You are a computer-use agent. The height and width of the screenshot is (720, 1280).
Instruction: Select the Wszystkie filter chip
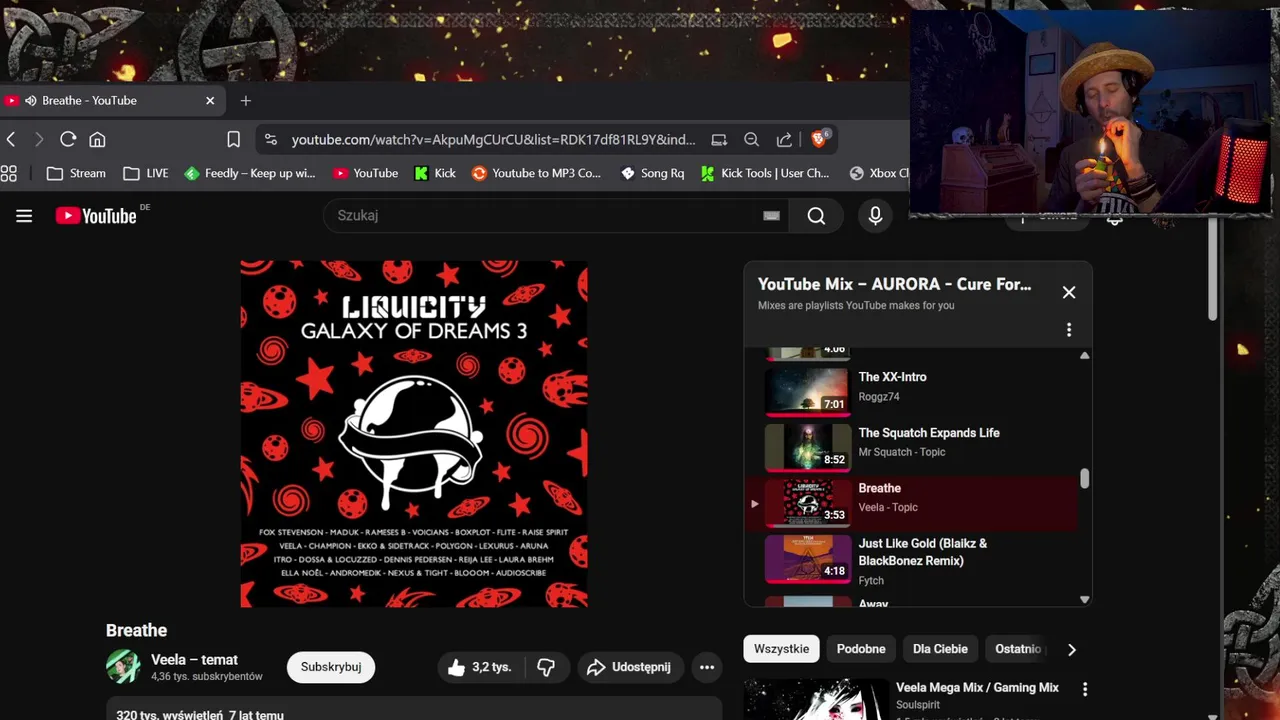(x=781, y=649)
